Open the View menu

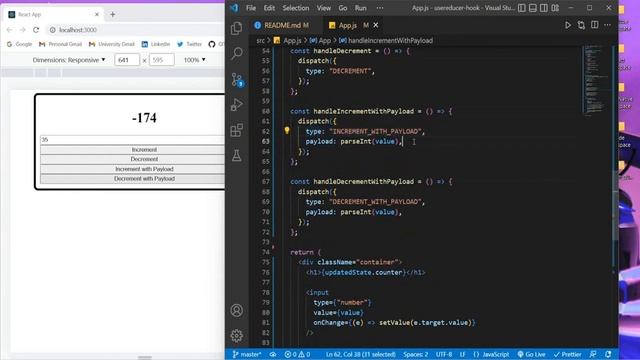[324, 8]
